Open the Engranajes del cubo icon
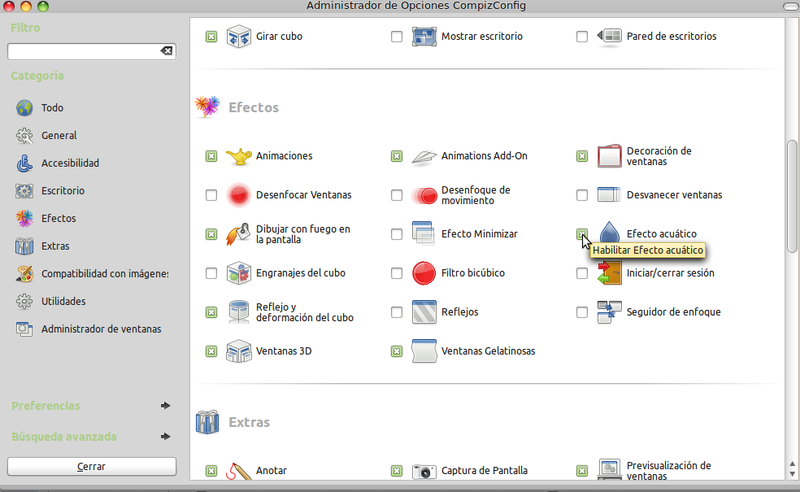Screen dimensions: 800x492 tap(238, 273)
